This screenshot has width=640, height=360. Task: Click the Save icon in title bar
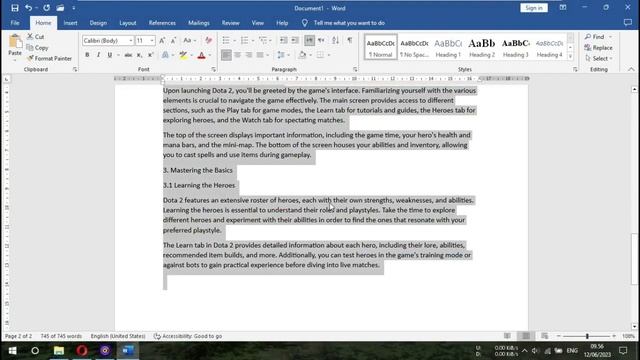click(15, 8)
